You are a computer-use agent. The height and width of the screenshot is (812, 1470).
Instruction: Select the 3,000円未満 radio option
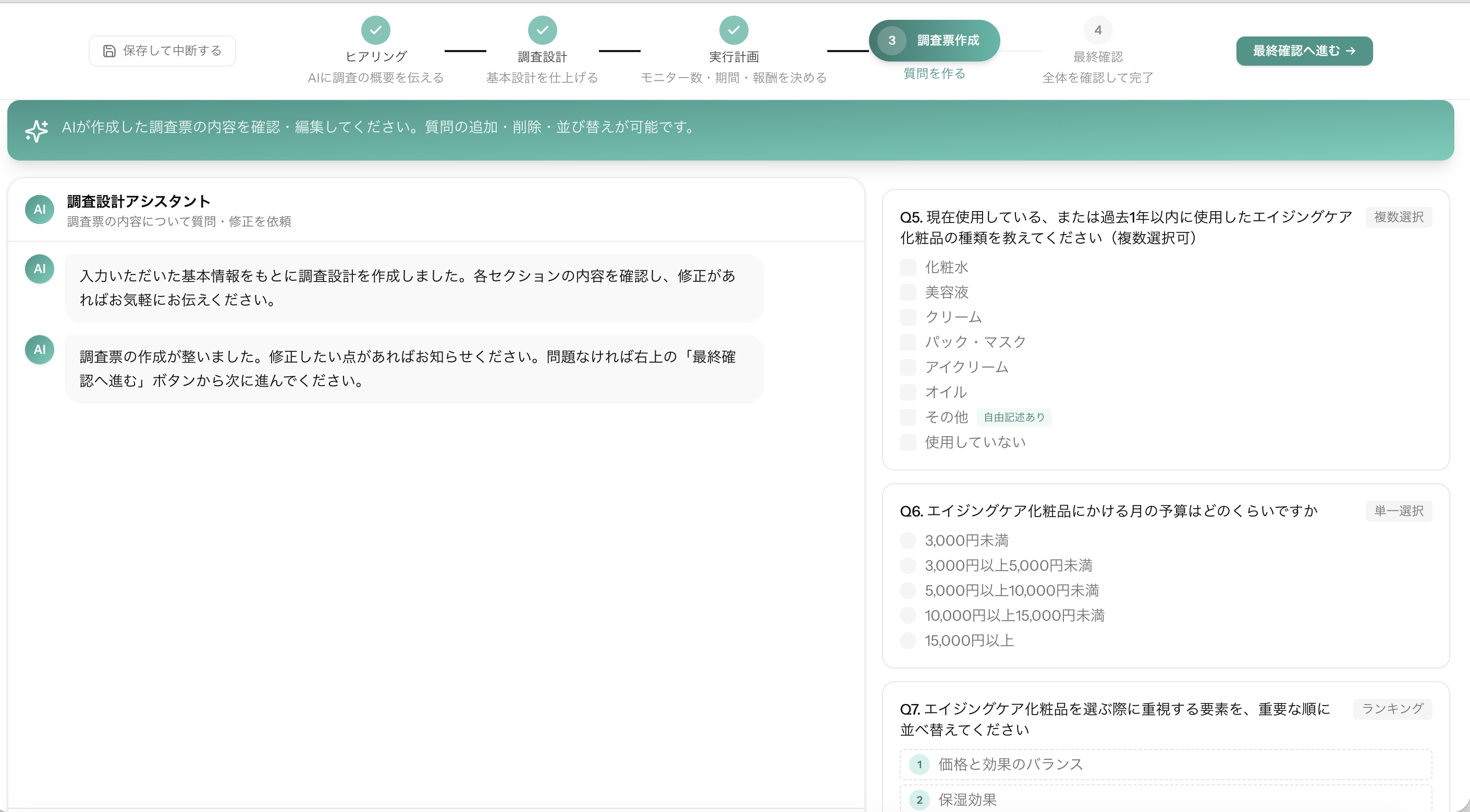tap(908, 540)
